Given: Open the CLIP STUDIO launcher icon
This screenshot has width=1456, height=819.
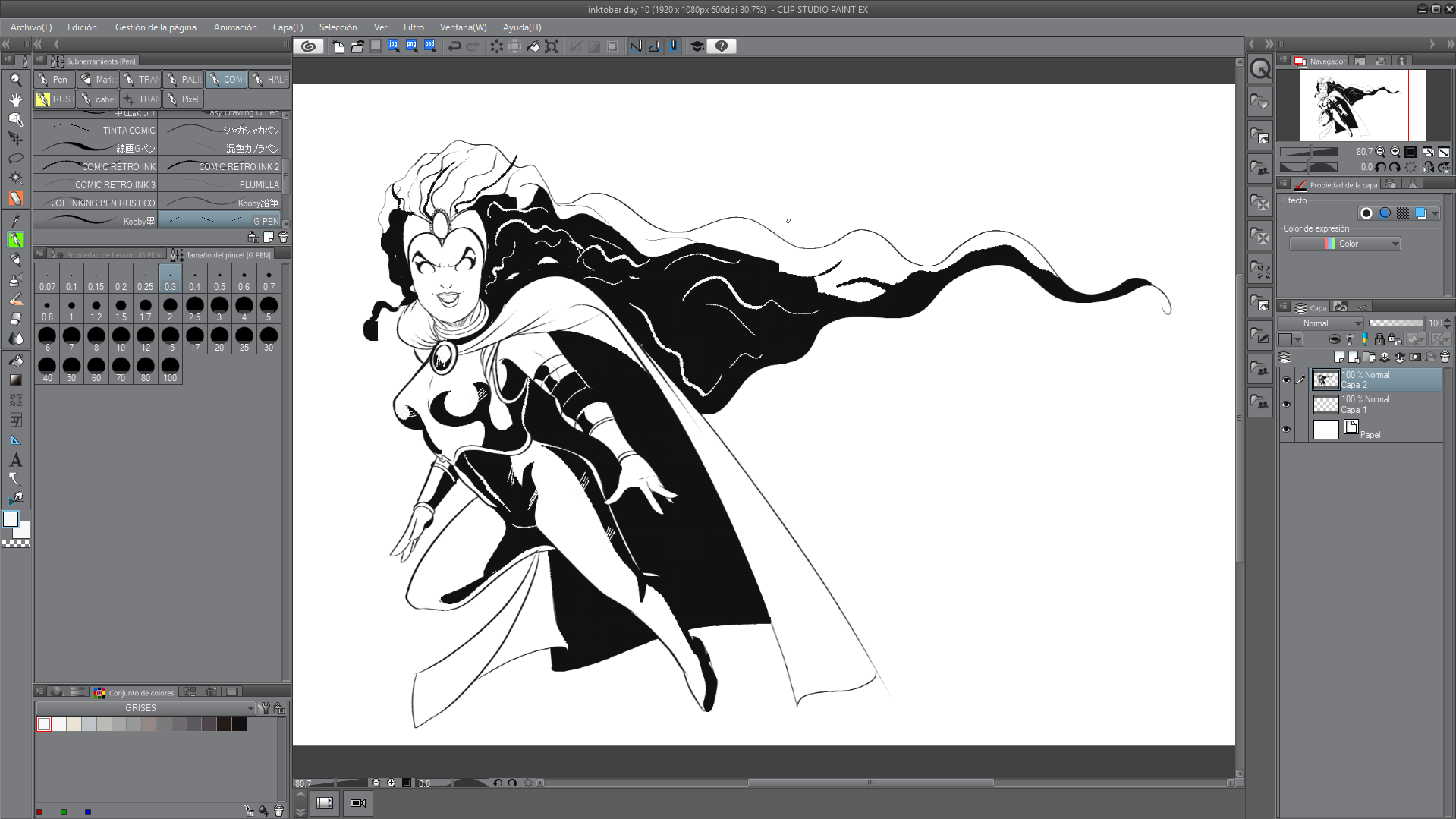Looking at the screenshot, I should (x=308, y=46).
